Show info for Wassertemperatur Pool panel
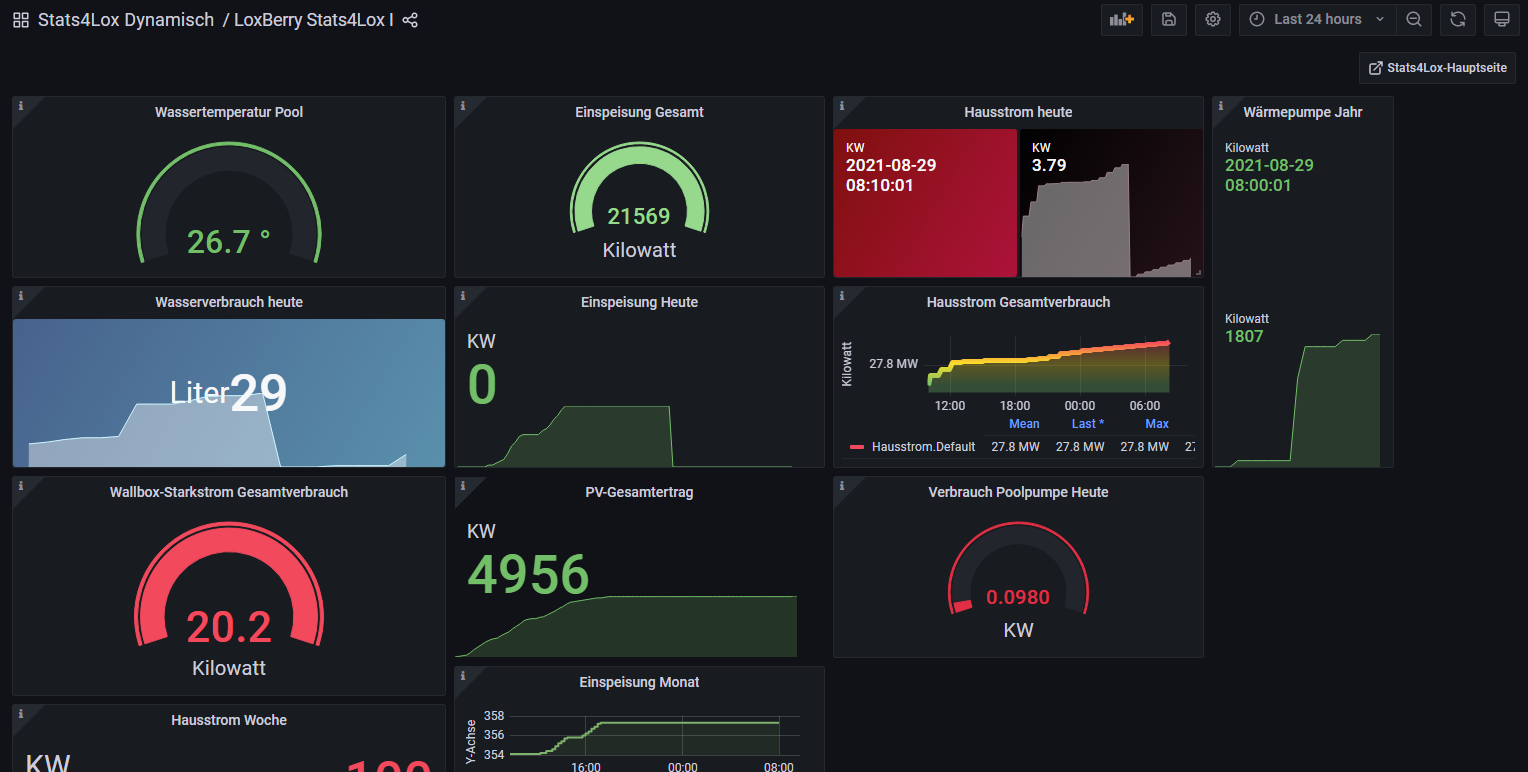1528x772 pixels. [21, 105]
